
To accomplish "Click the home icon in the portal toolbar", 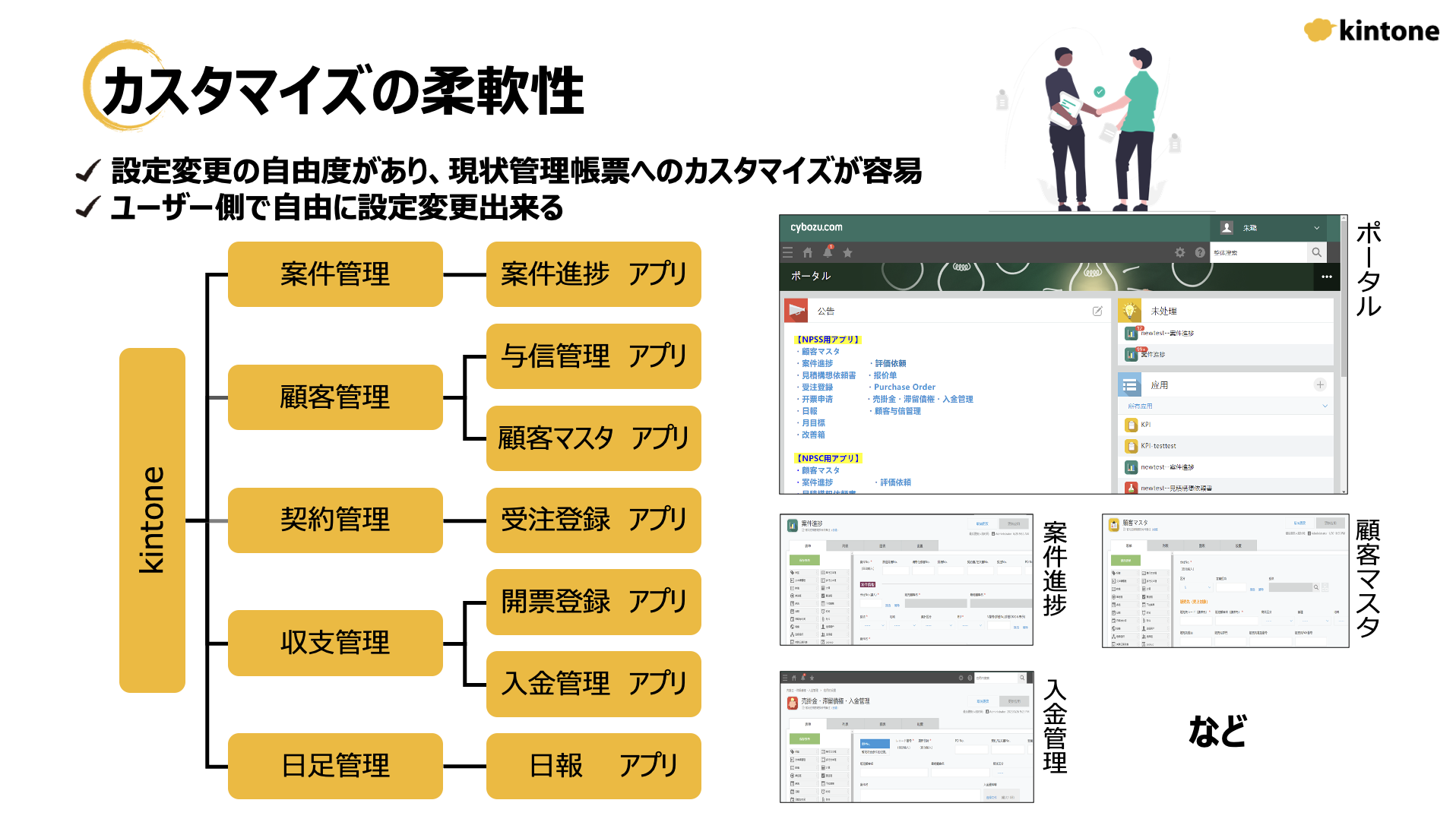I will (x=808, y=252).
